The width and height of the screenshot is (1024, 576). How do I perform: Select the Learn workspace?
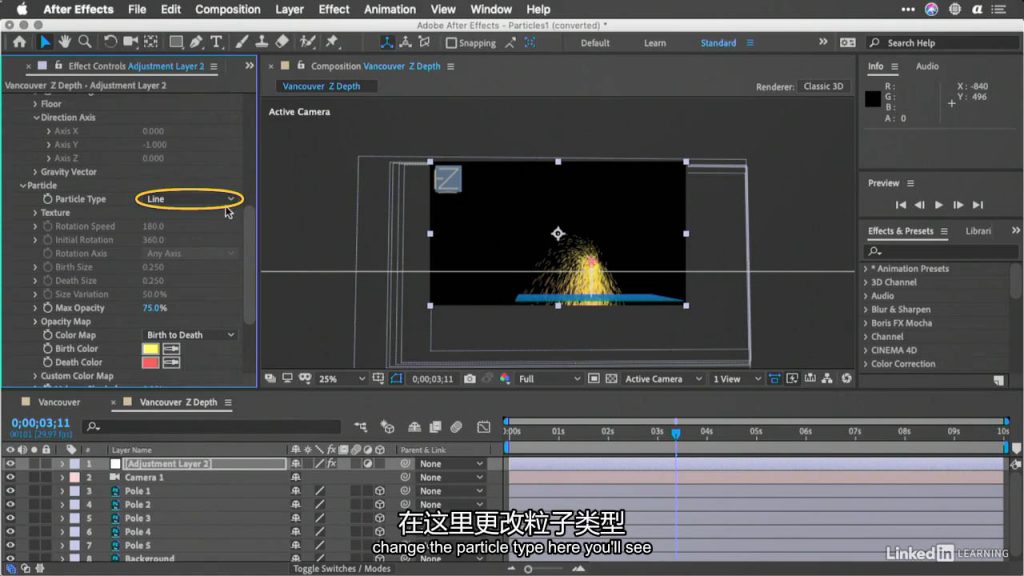[x=655, y=43]
